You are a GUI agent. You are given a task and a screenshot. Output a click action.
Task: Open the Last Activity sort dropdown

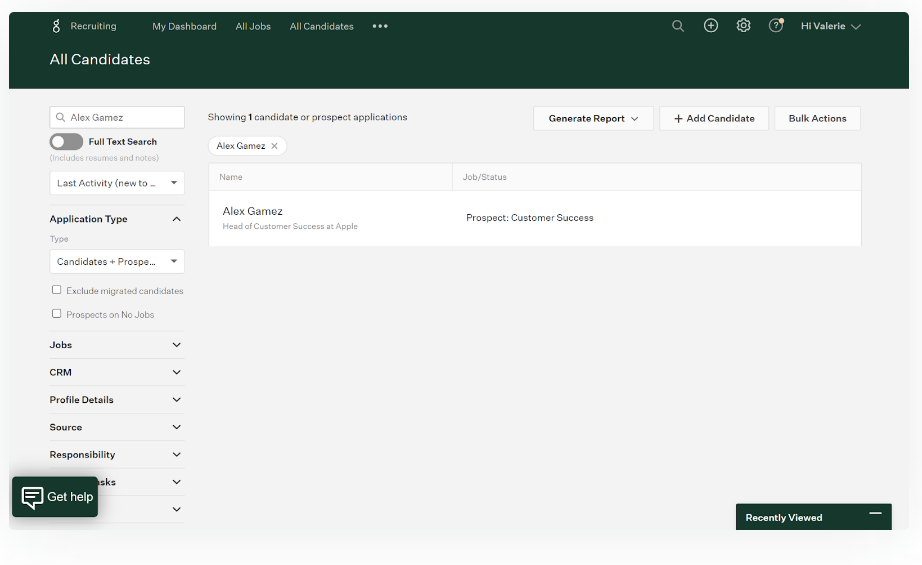pyautogui.click(x=117, y=183)
